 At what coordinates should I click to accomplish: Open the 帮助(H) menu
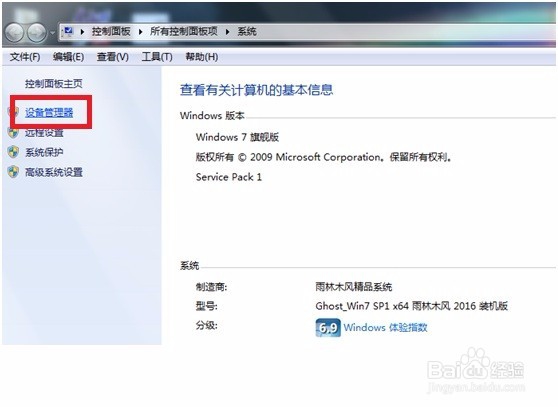[202, 57]
